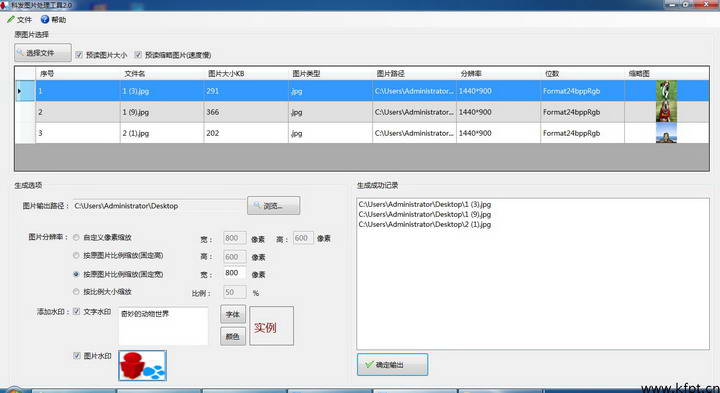Select the 按原图片比例缩放(固定高) radio option
The height and width of the screenshot is (393, 720).
[76, 255]
